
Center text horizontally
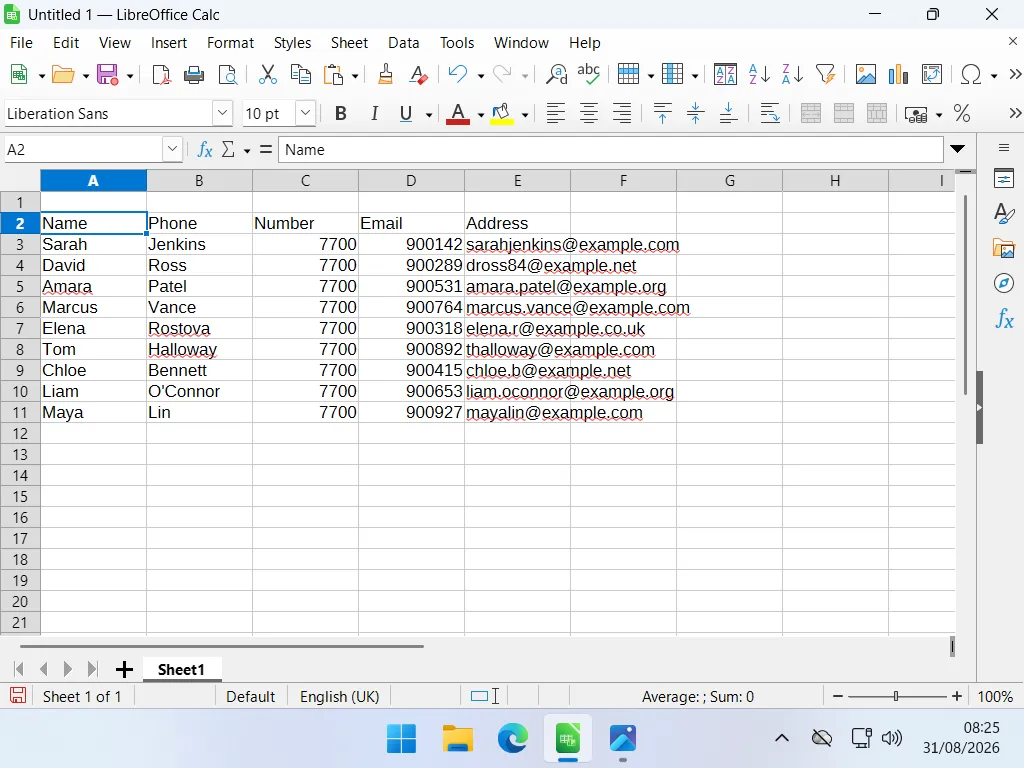[589, 114]
